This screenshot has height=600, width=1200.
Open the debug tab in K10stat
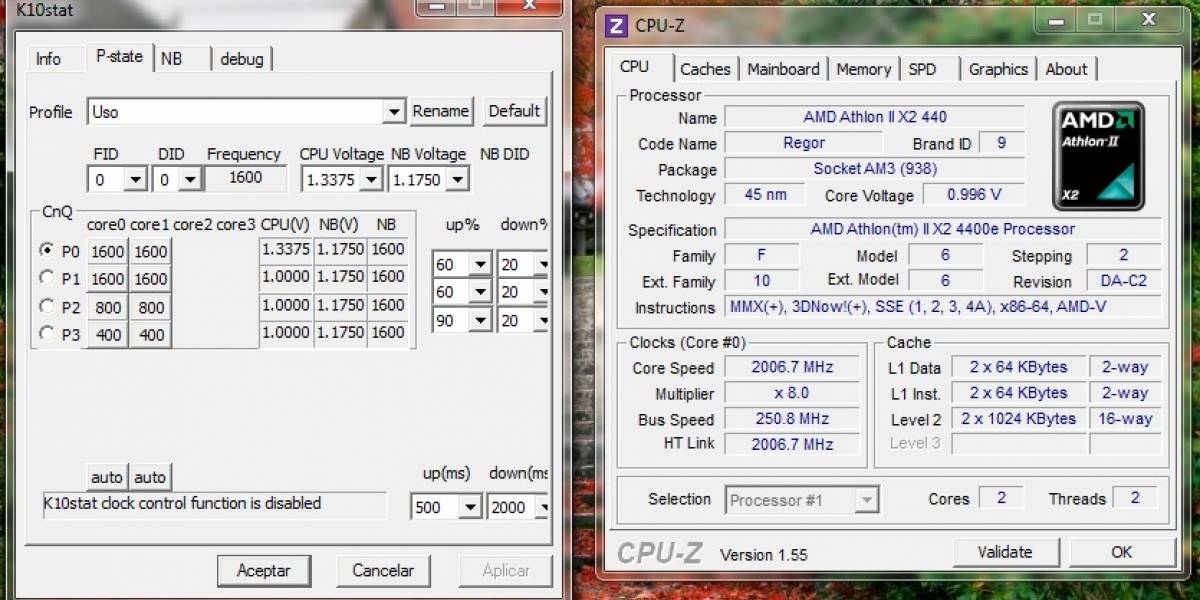[242, 59]
